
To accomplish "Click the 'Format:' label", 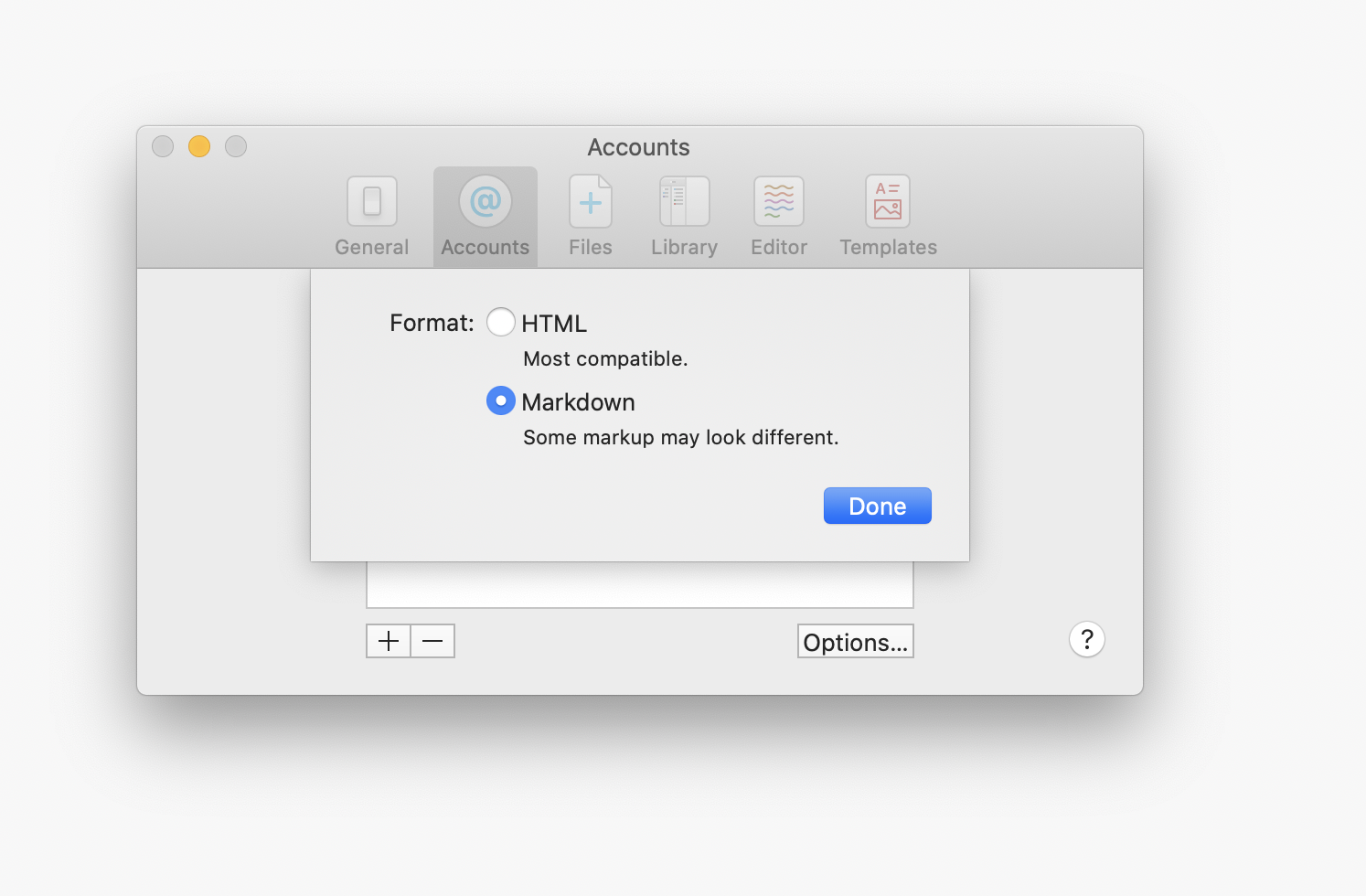I will (x=432, y=323).
